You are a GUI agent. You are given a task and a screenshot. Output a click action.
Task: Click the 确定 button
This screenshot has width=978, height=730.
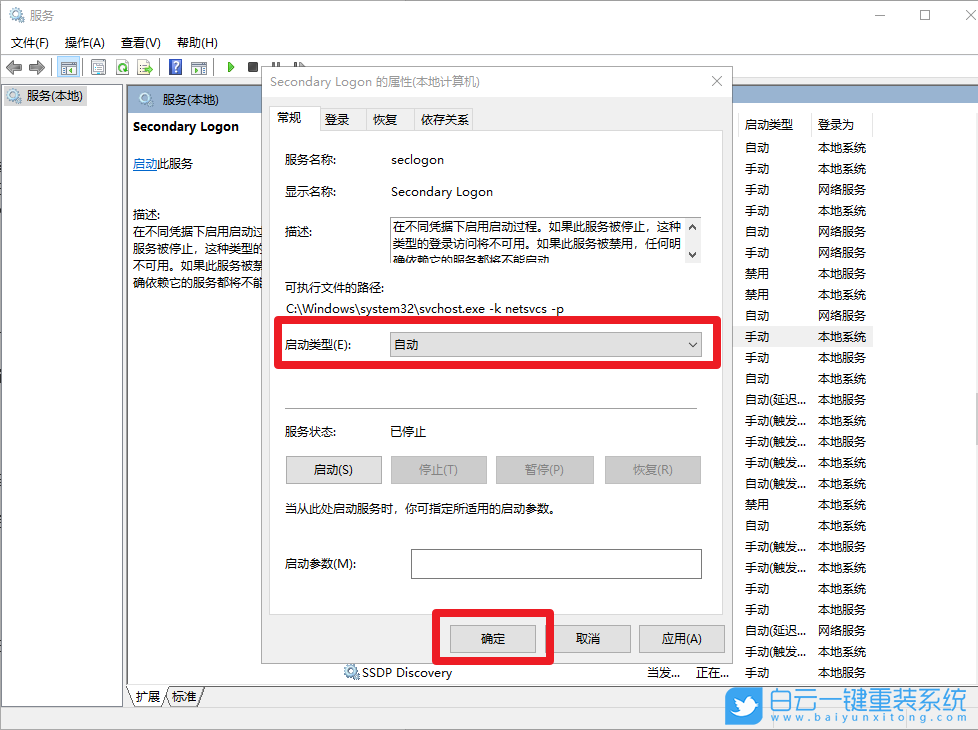click(x=493, y=638)
